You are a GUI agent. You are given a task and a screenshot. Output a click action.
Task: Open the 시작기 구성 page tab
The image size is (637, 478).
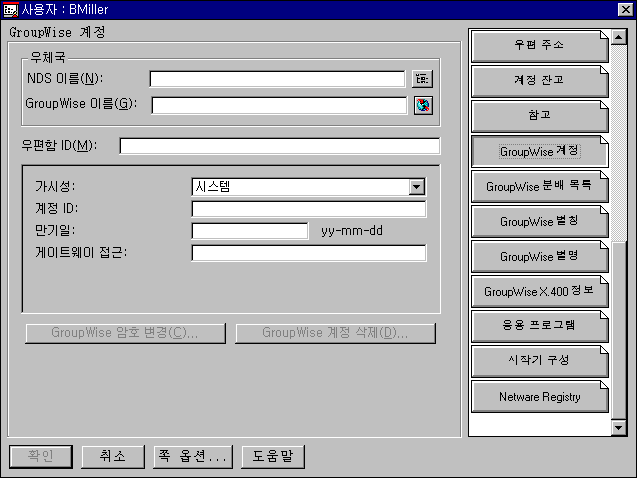point(540,361)
